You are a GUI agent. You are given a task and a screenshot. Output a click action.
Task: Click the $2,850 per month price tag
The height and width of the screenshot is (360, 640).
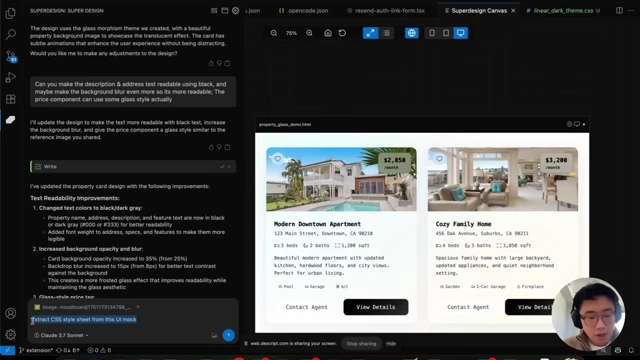tap(394, 163)
